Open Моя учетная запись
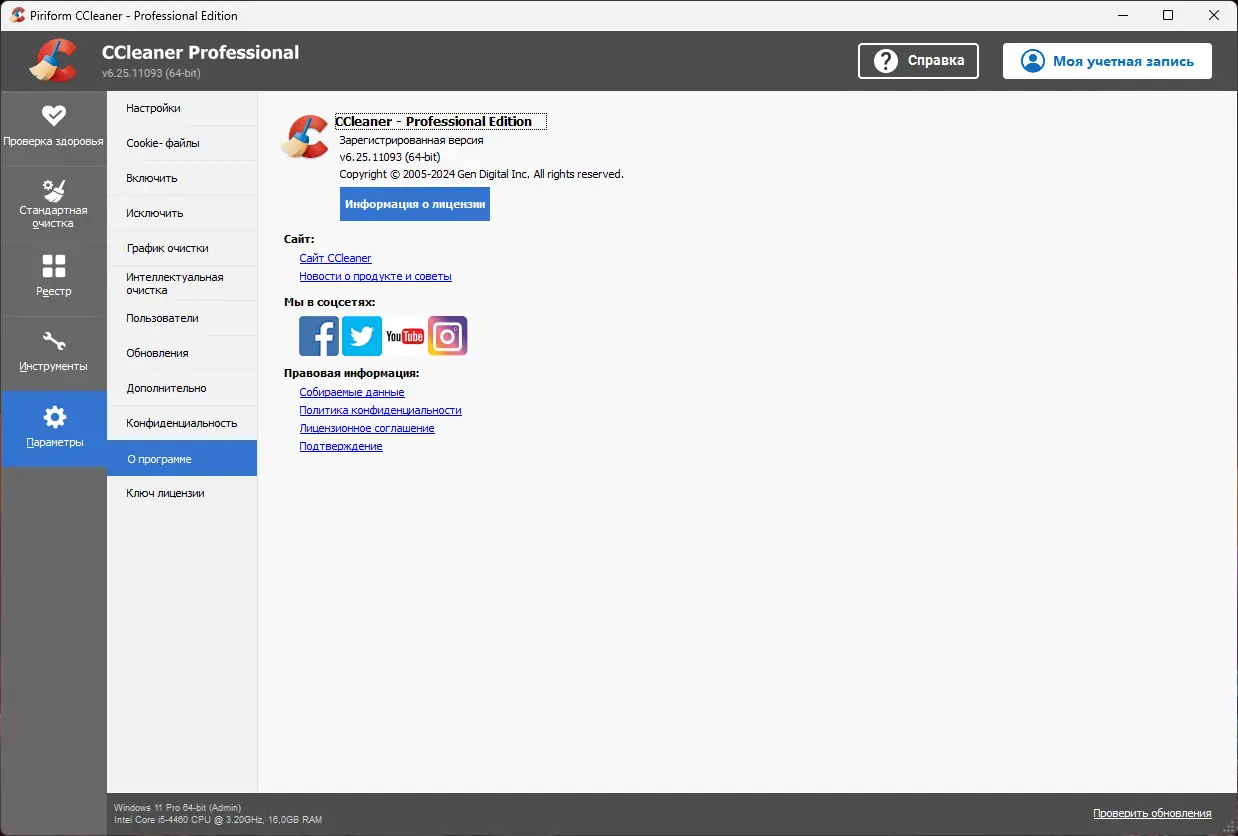The height and width of the screenshot is (836, 1238). 1106,60
